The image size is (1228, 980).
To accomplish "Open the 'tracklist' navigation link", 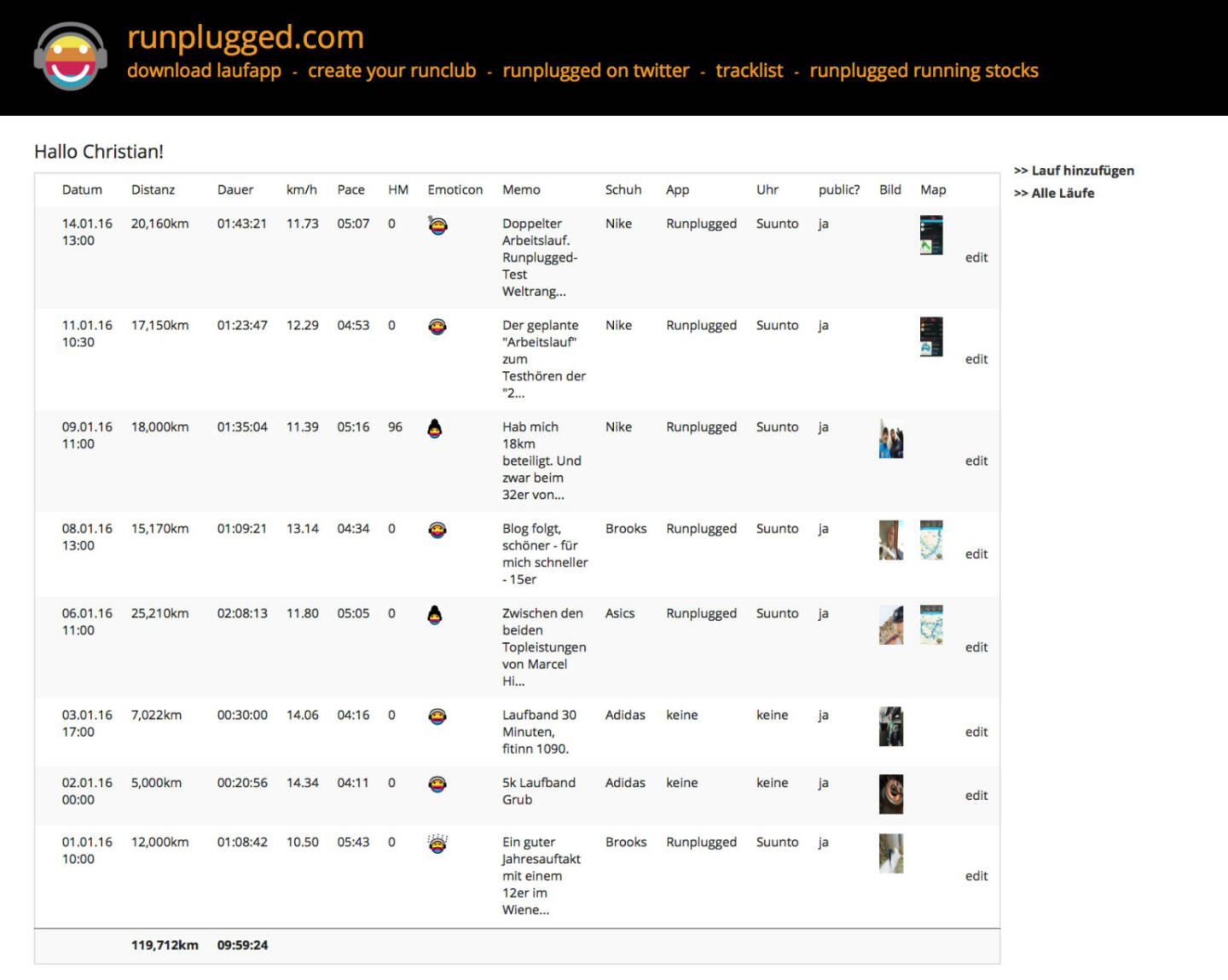I will (x=749, y=71).
